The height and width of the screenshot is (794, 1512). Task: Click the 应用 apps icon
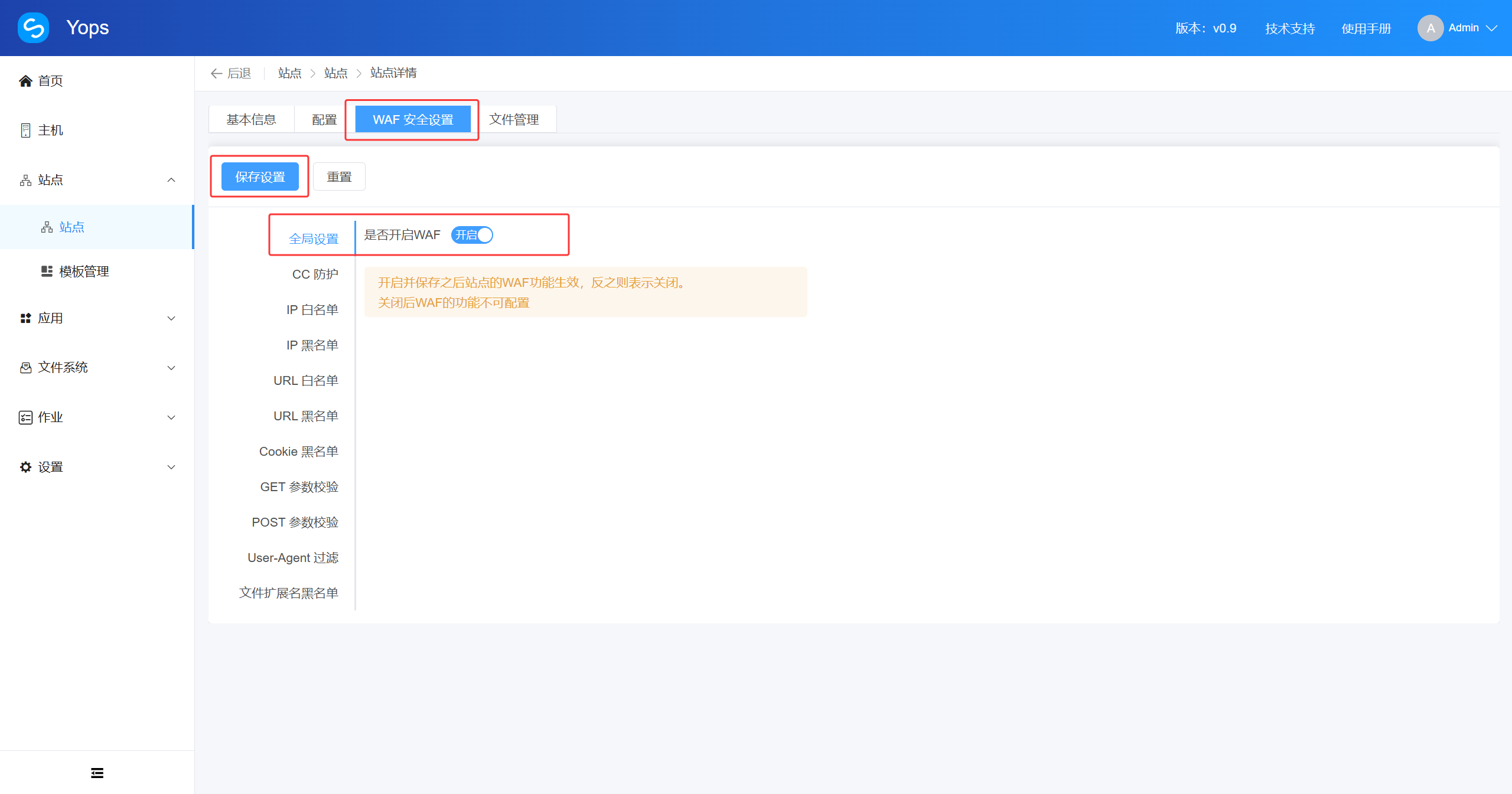pos(25,318)
